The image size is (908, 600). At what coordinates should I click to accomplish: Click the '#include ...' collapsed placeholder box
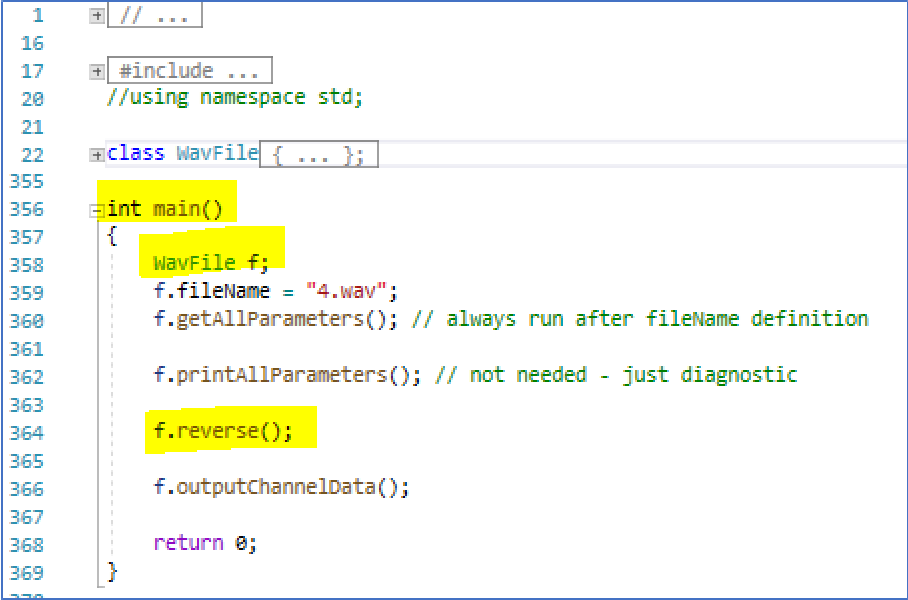pyautogui.click(x=189, y=71)
